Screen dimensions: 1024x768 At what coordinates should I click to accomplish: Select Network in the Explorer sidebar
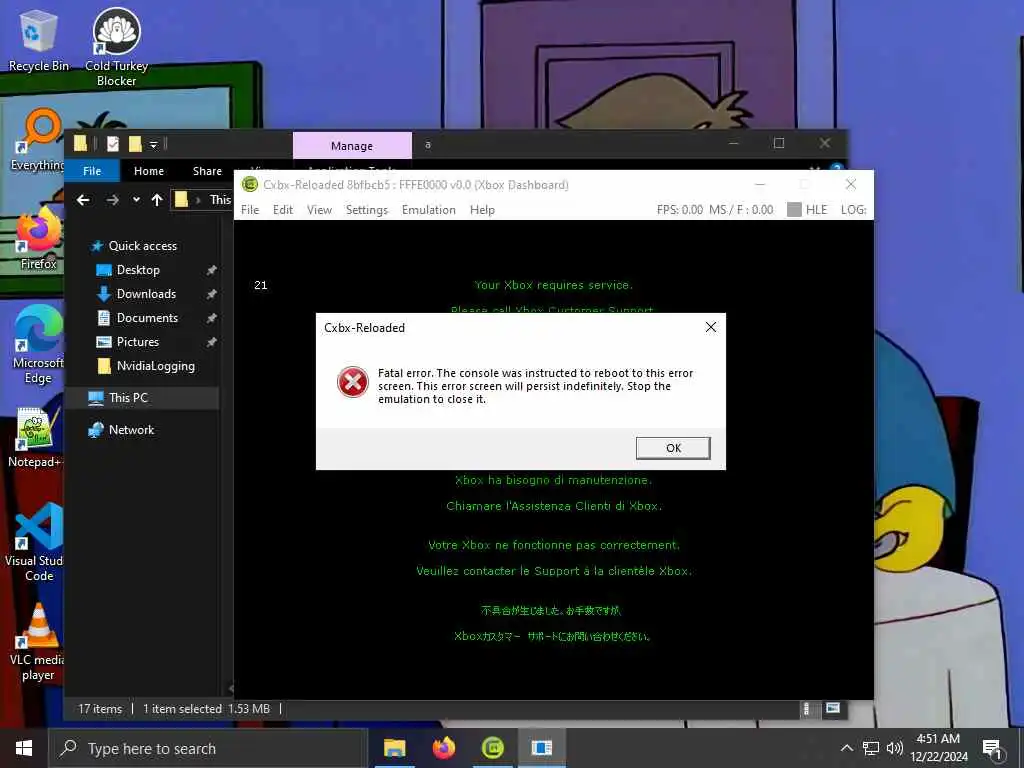point(131,430)
